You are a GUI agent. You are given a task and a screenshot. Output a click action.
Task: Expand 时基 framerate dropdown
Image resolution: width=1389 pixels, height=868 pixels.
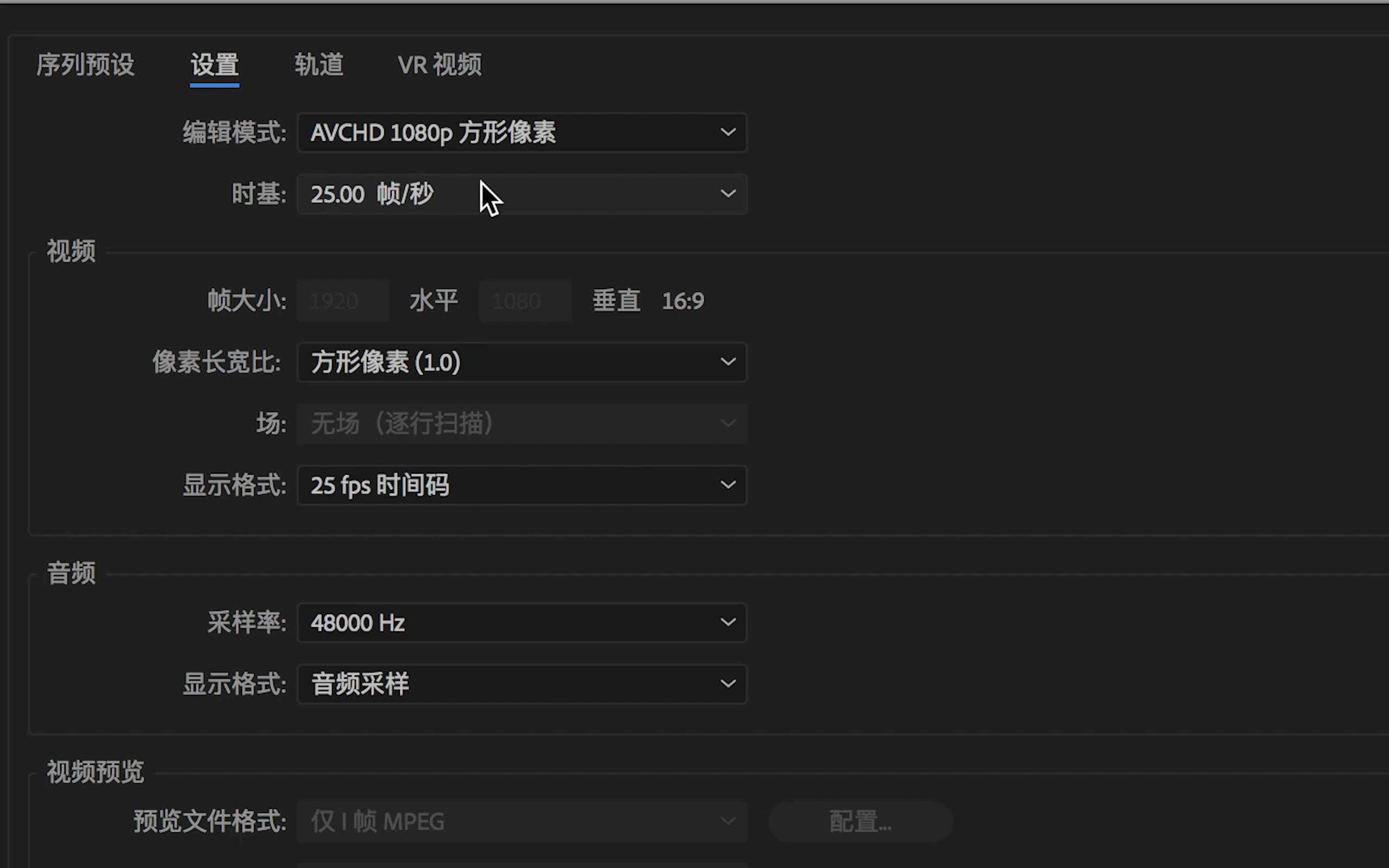[728, 194]
